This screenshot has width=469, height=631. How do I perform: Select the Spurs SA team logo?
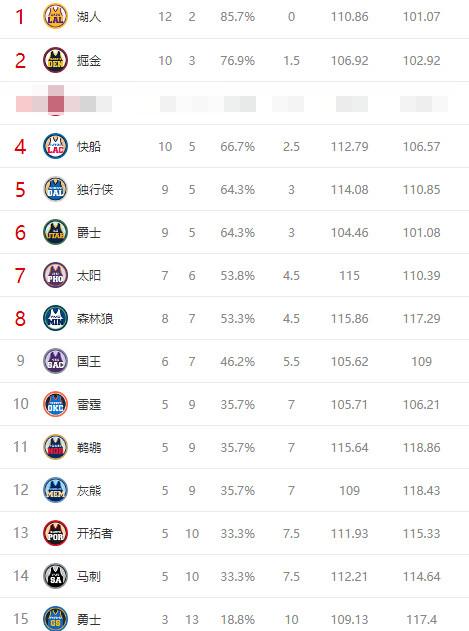pos(56,576)
